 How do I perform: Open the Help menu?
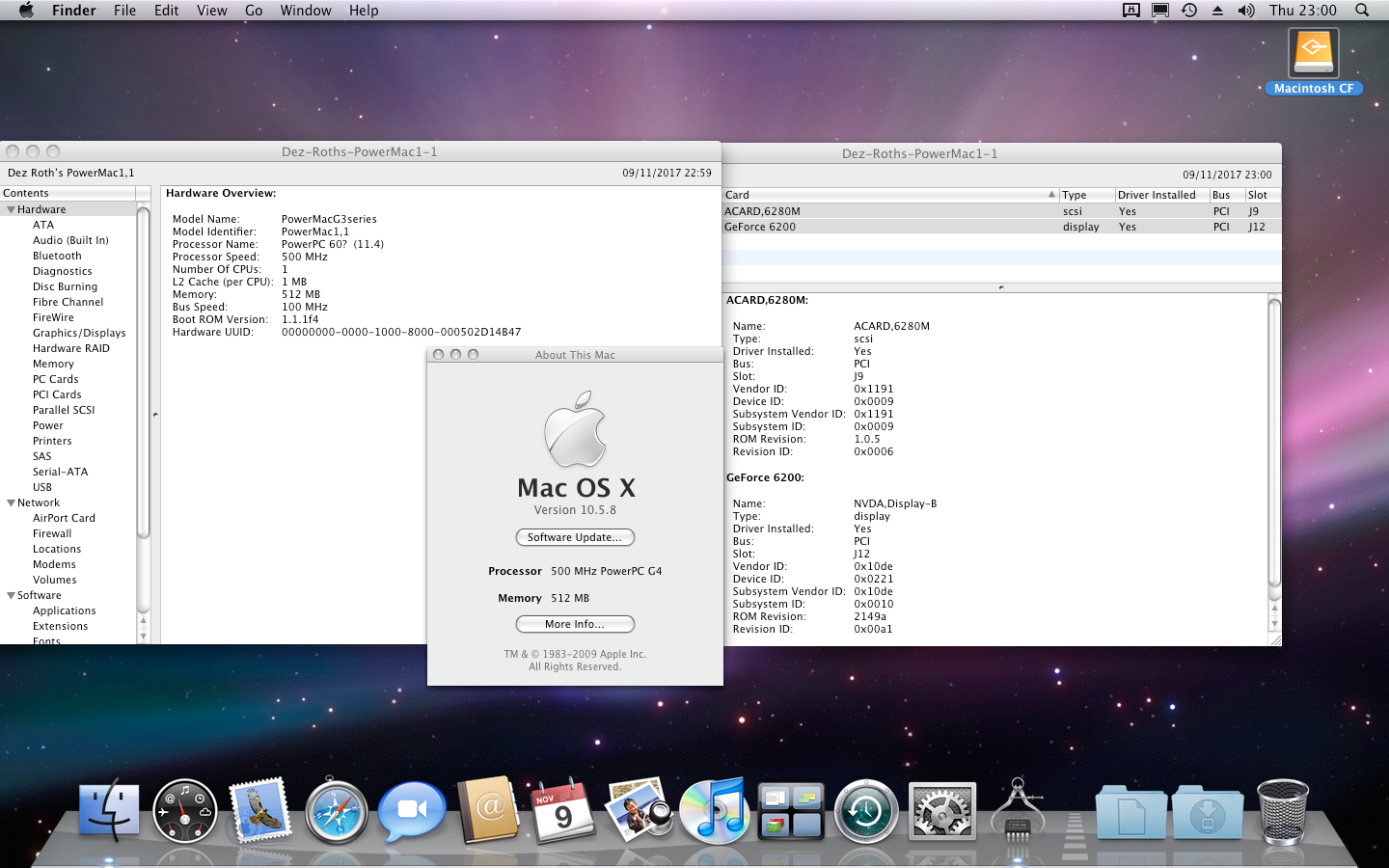coord(364,11)
